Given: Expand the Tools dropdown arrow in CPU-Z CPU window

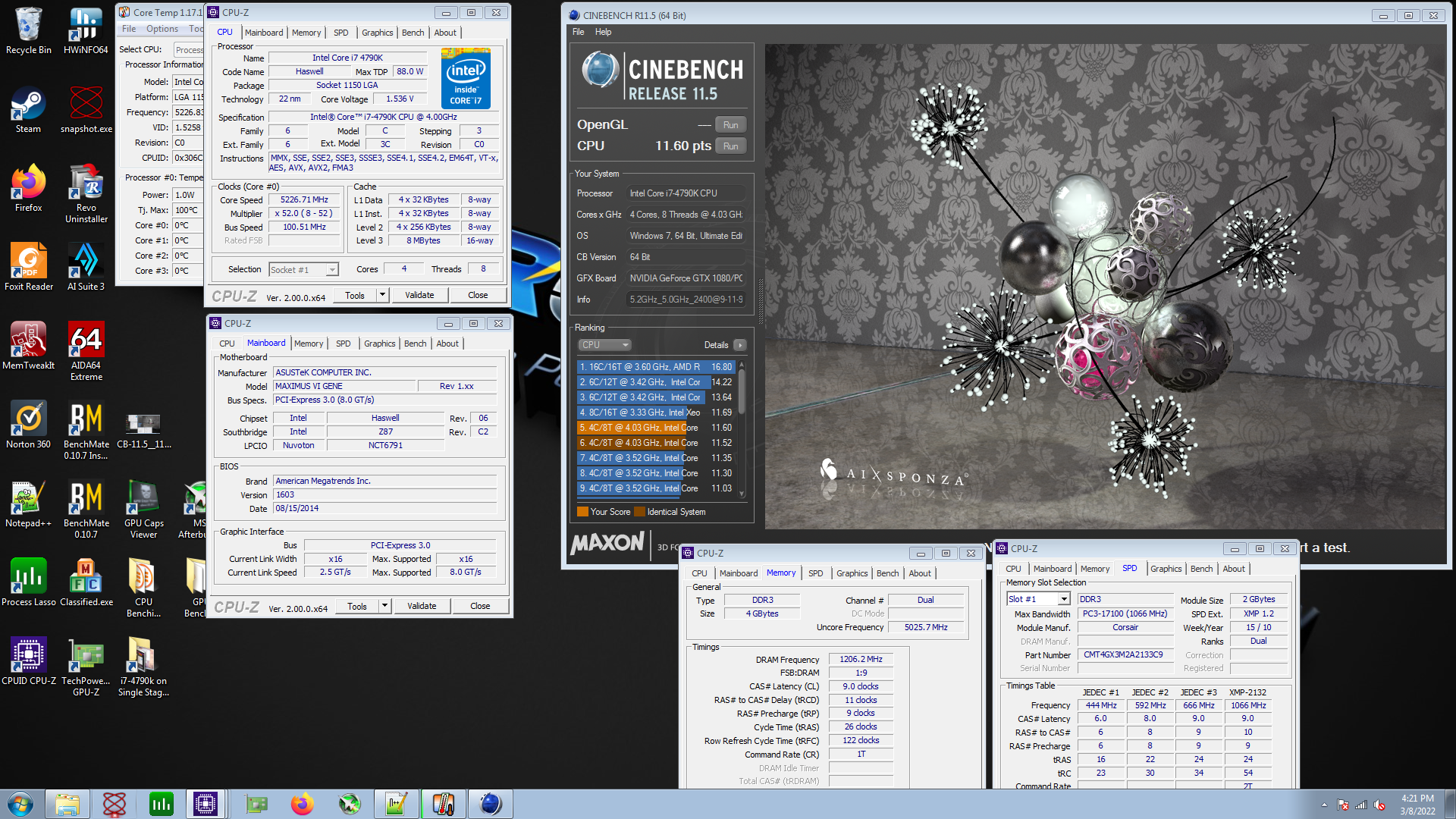Looking at the screenshot, I should [382, 295].
